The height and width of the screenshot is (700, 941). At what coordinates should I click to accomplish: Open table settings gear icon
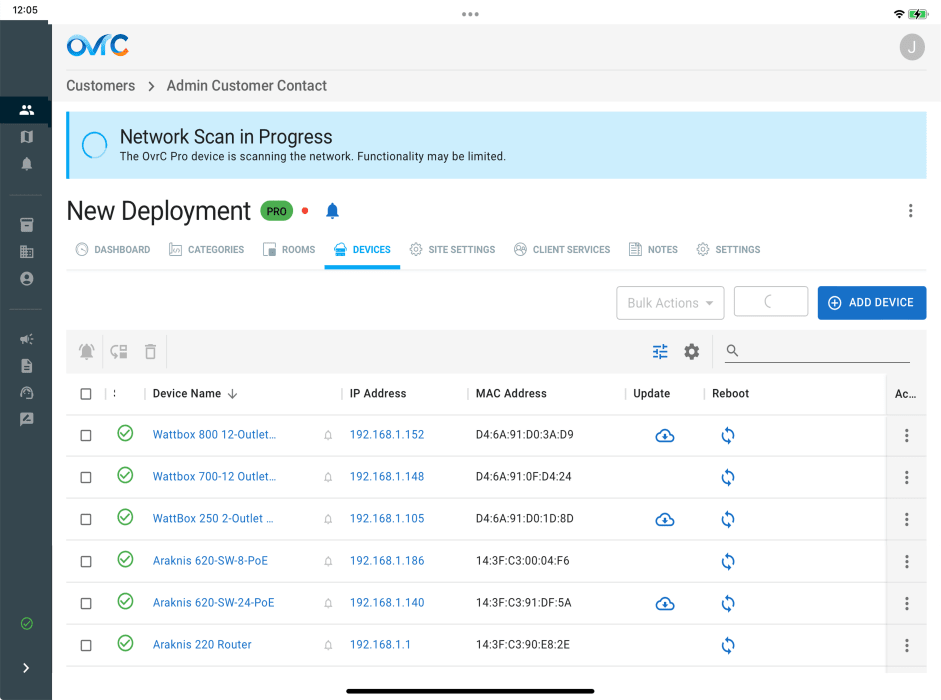click(691, 351)
